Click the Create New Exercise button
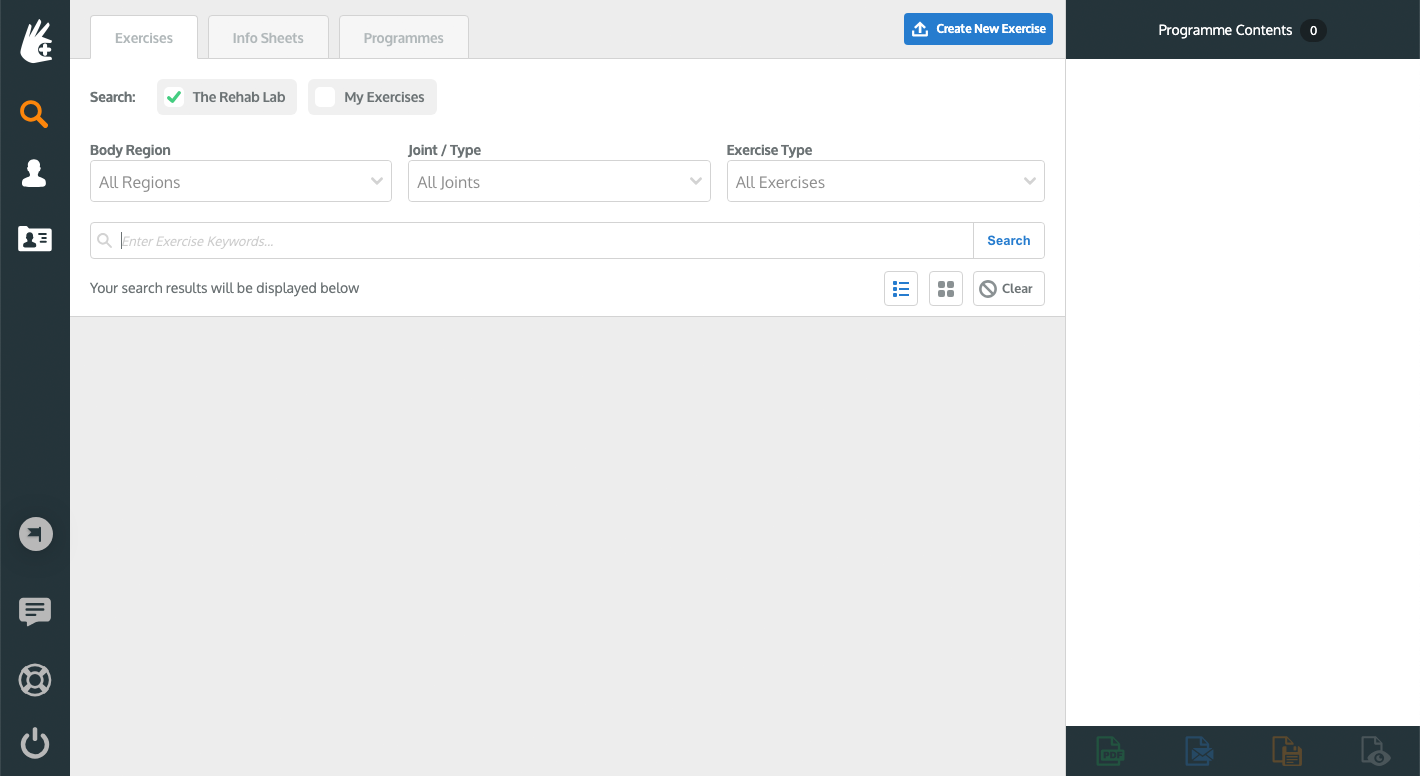This screenshot has height=776, width=1420. (978, 29)
